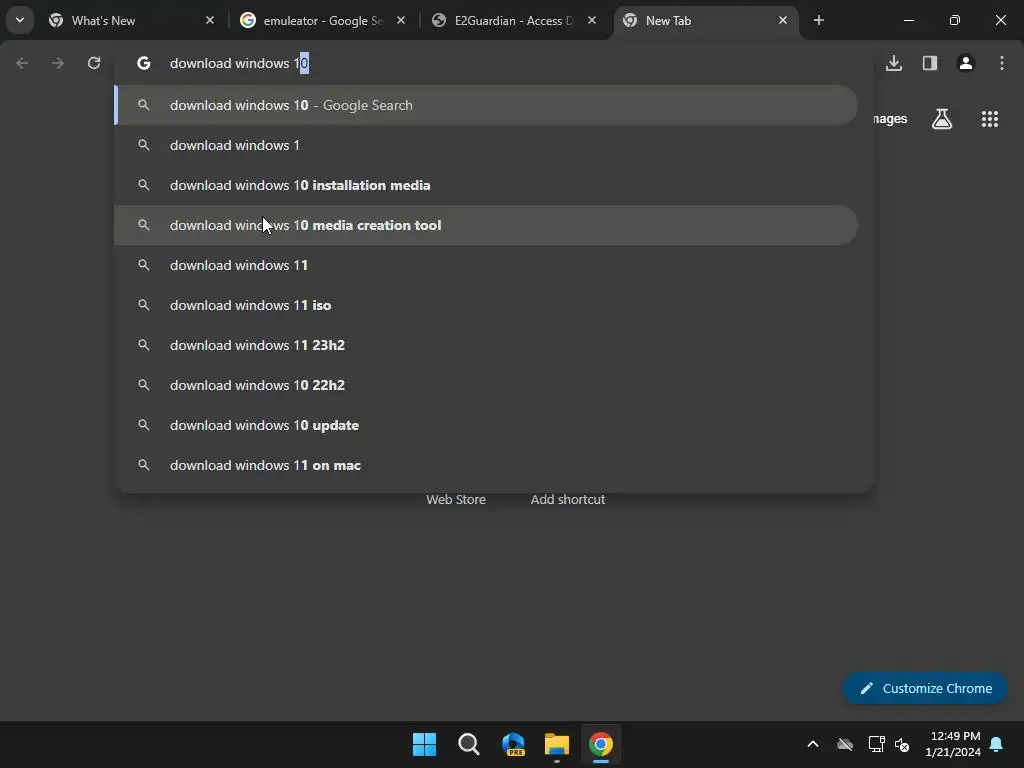Switch to the What's New tab

click(131, 21)
